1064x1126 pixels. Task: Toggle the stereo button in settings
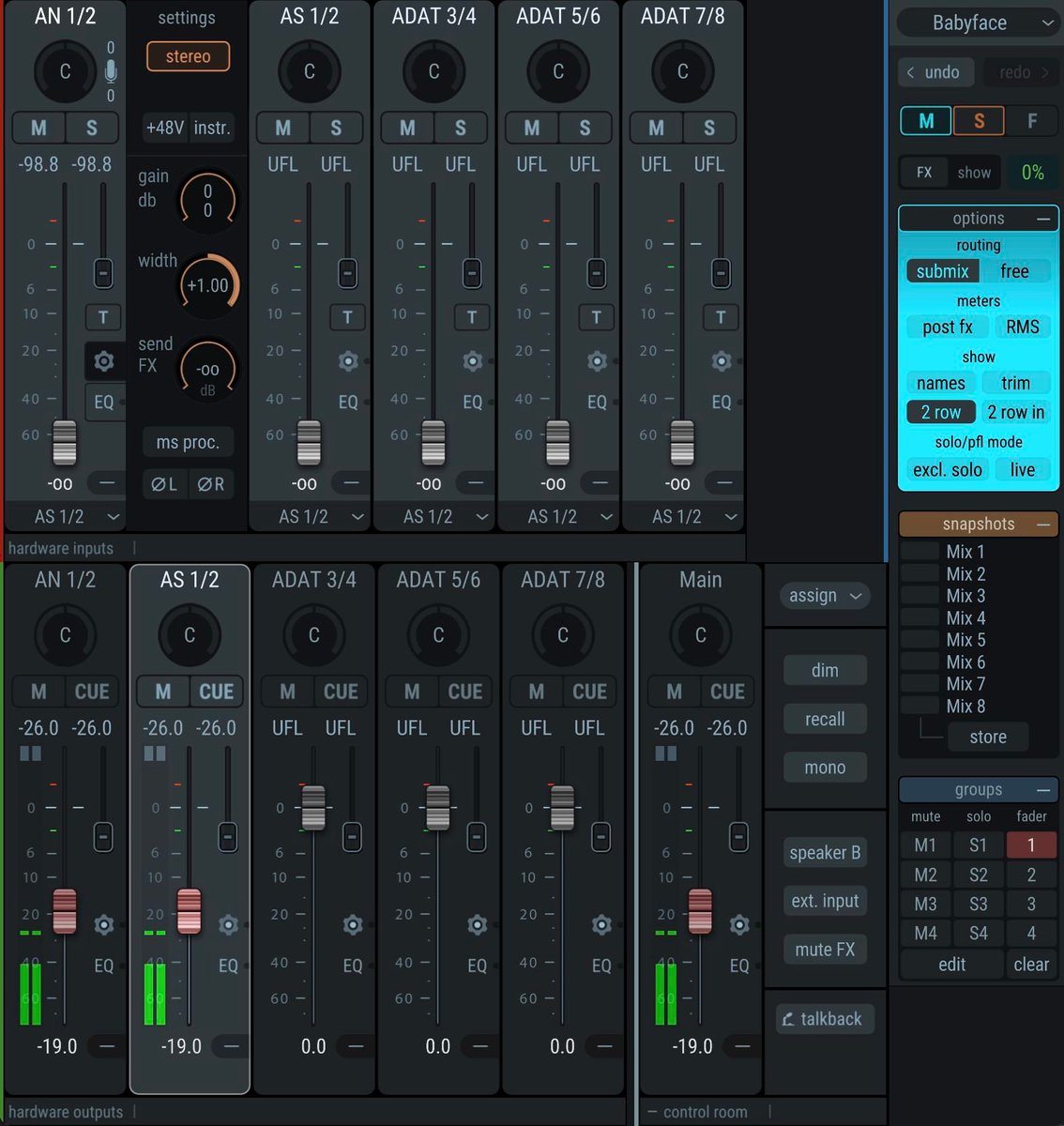tap(189, 56)
